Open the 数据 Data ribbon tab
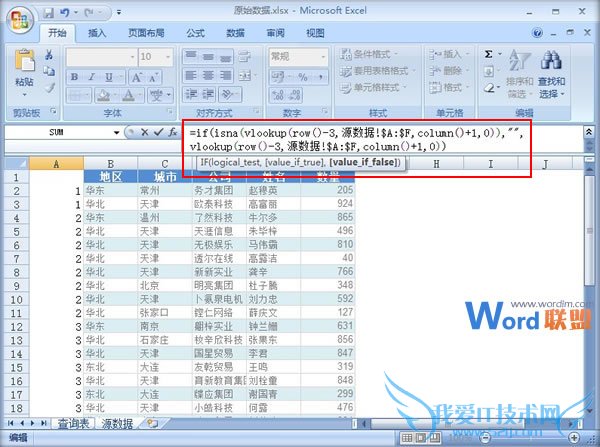This screenshot has width=600, height=447. coord(235,33)
